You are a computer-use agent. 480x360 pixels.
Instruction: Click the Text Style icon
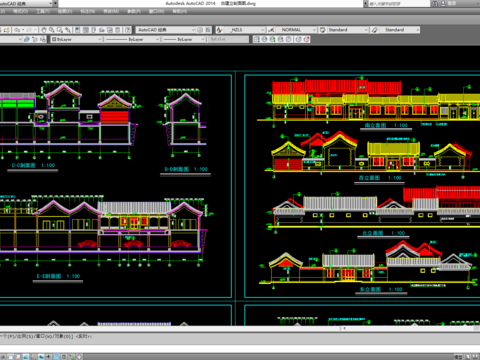(x=219, y=30)
